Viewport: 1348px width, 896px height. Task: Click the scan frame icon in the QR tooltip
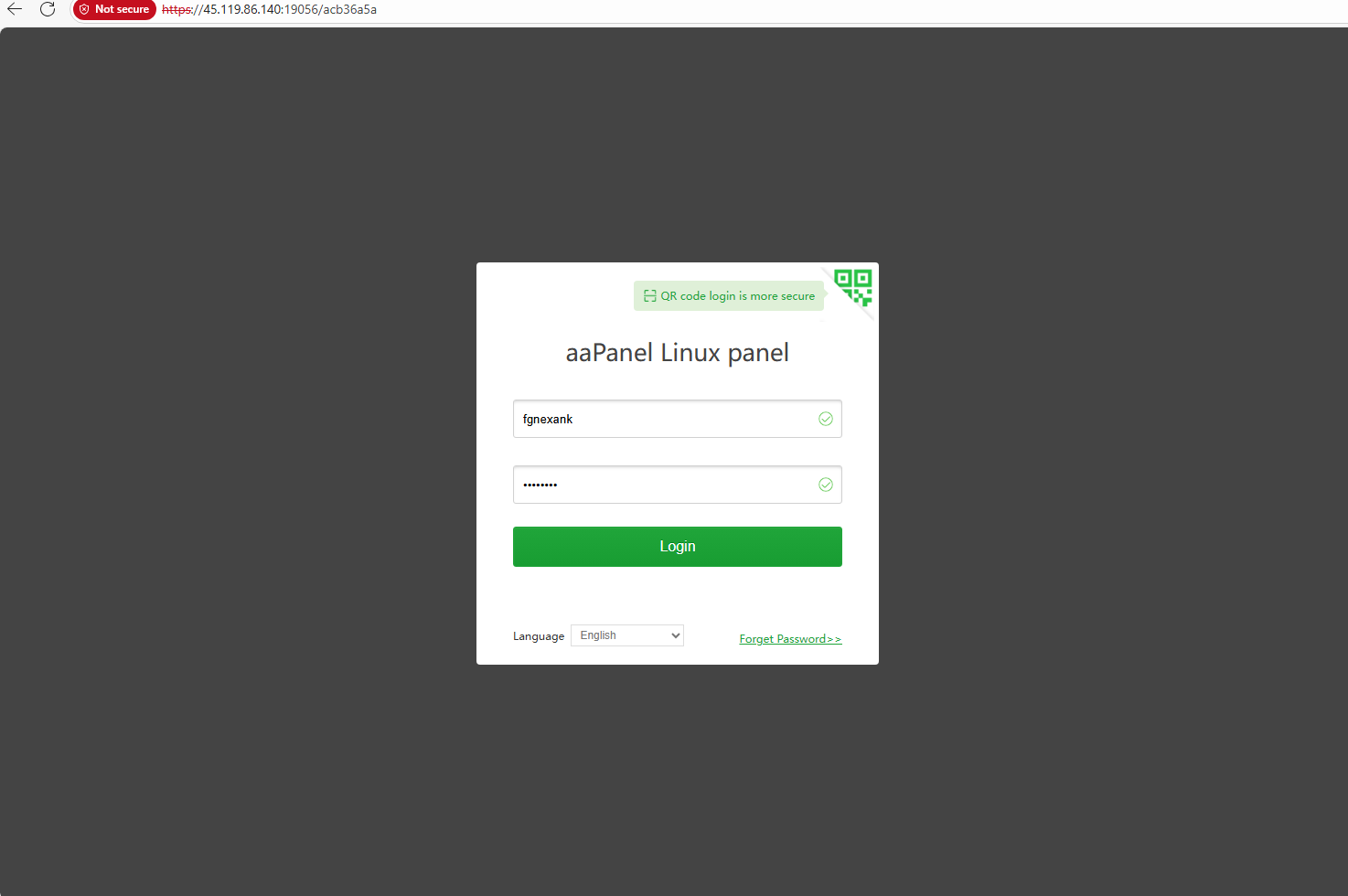649,296
